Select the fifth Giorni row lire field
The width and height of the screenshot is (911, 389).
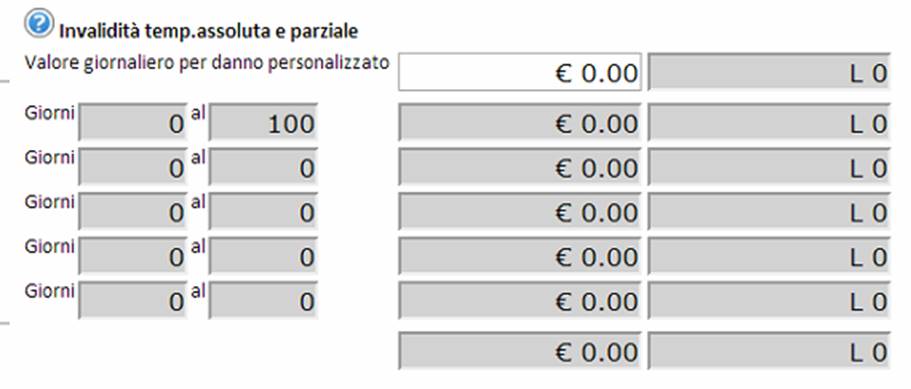(769, 301)
